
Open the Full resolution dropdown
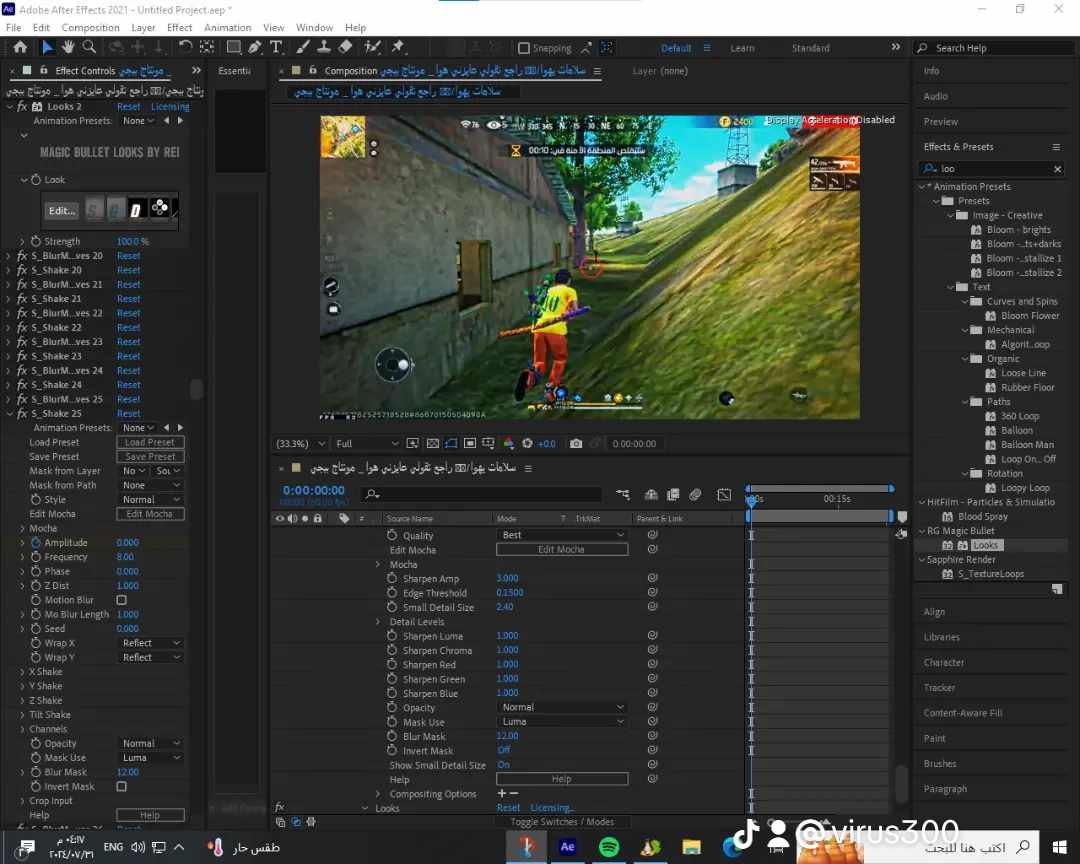(367, 444)
